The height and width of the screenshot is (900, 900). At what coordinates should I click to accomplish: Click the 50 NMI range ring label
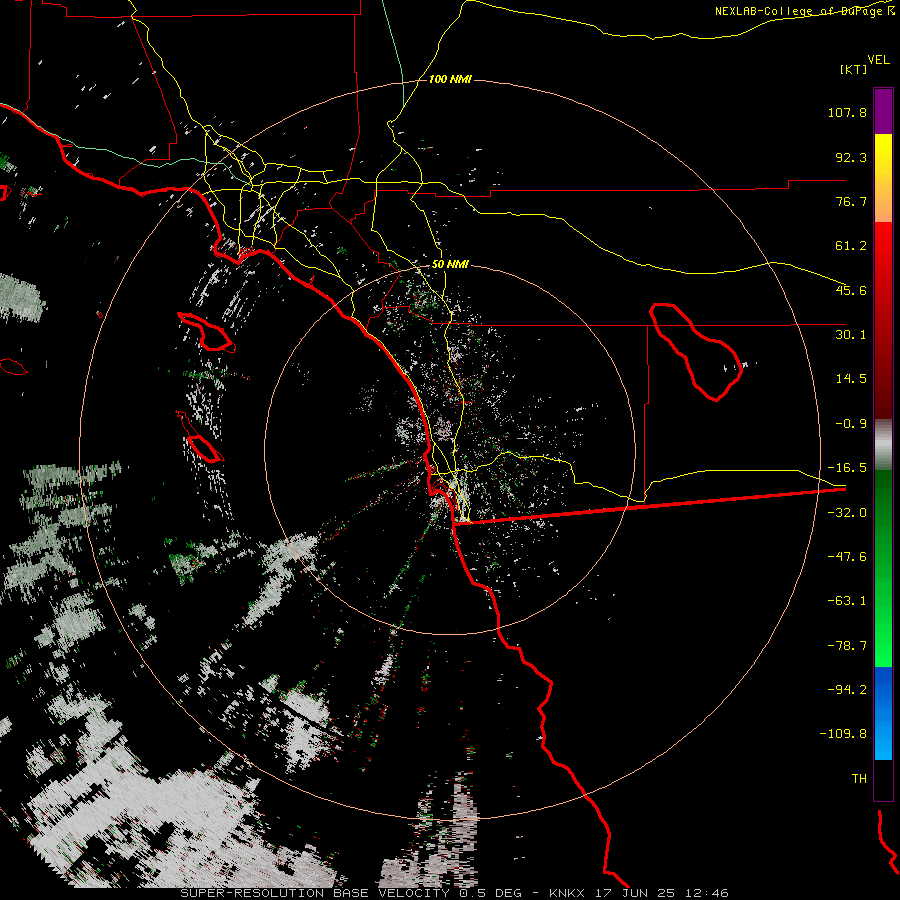[x=450, y=264]
